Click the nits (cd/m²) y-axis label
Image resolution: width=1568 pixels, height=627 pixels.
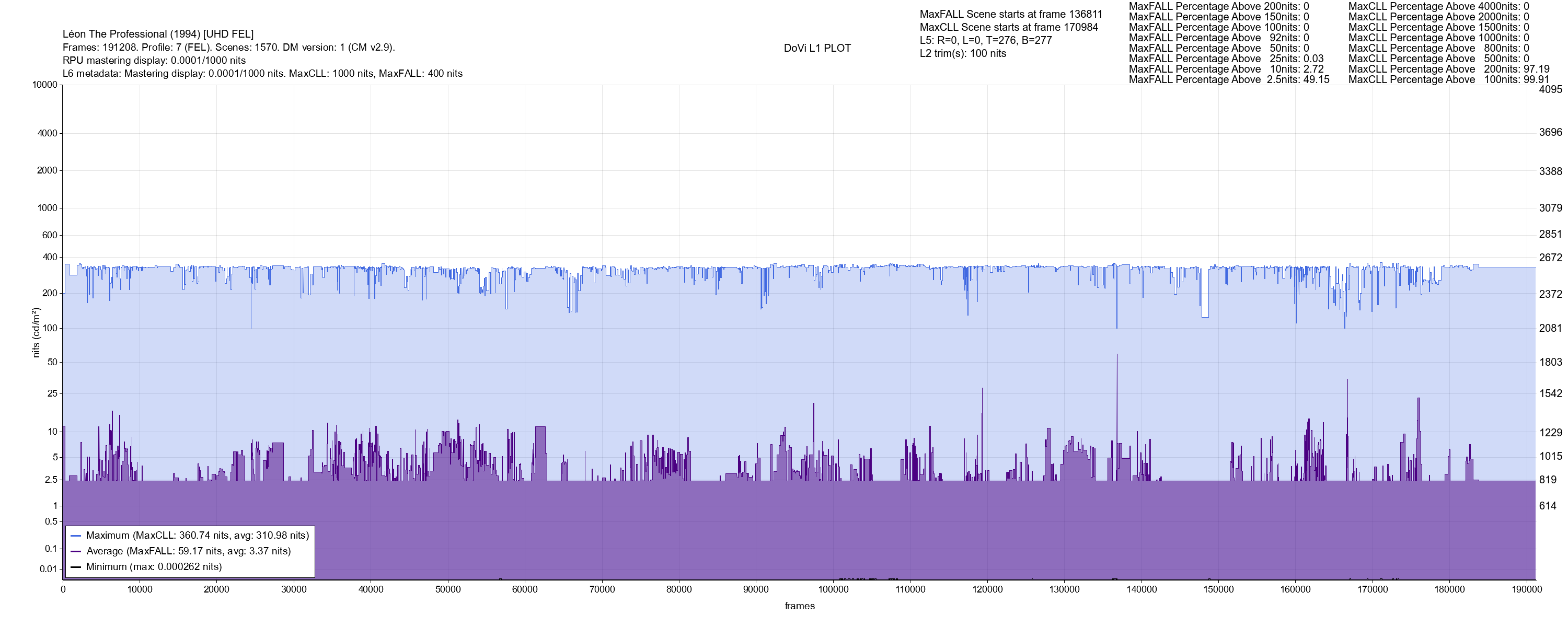[x=36, y=332]
